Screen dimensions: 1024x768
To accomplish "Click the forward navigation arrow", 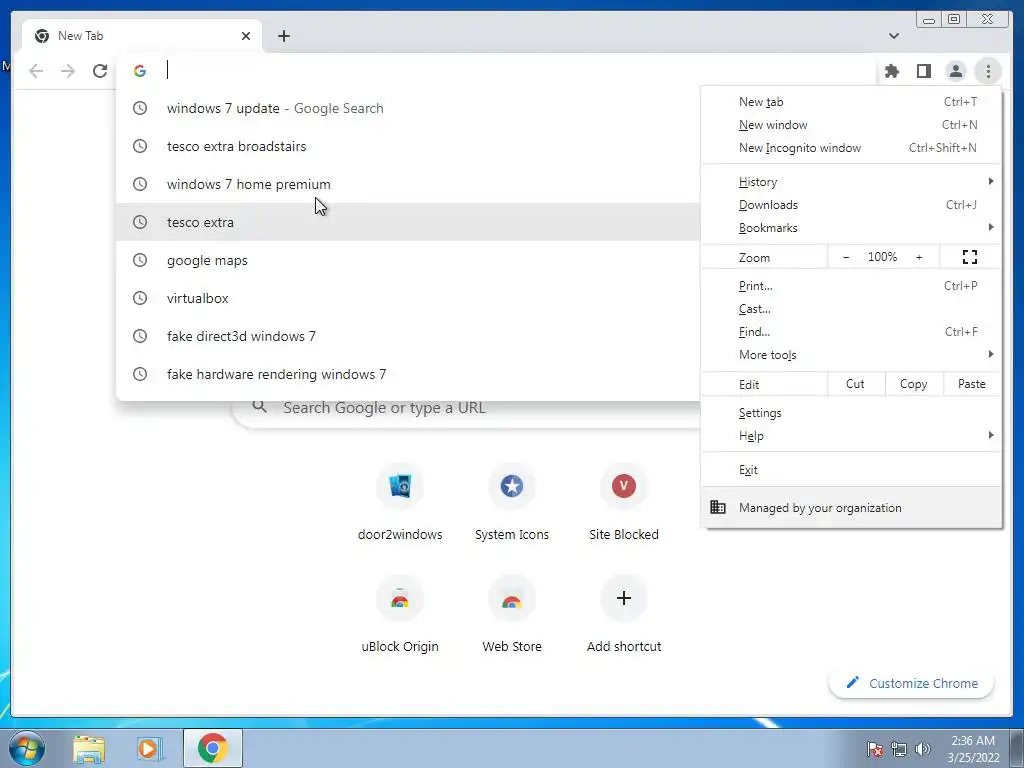I will (x=68, y=71).
